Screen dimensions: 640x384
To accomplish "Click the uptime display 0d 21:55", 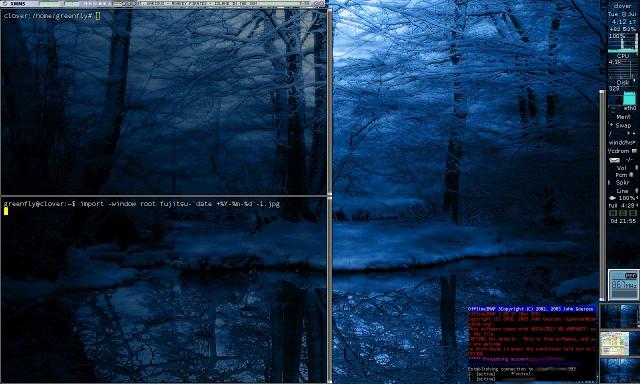I will tap(623, 221).
